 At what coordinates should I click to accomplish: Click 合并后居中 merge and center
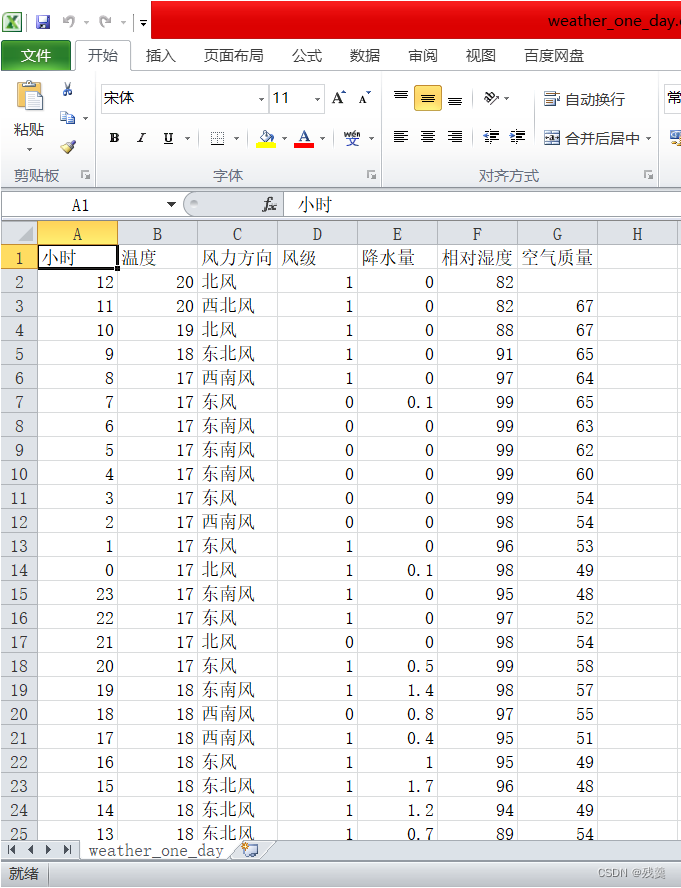(x=592, y=138)
